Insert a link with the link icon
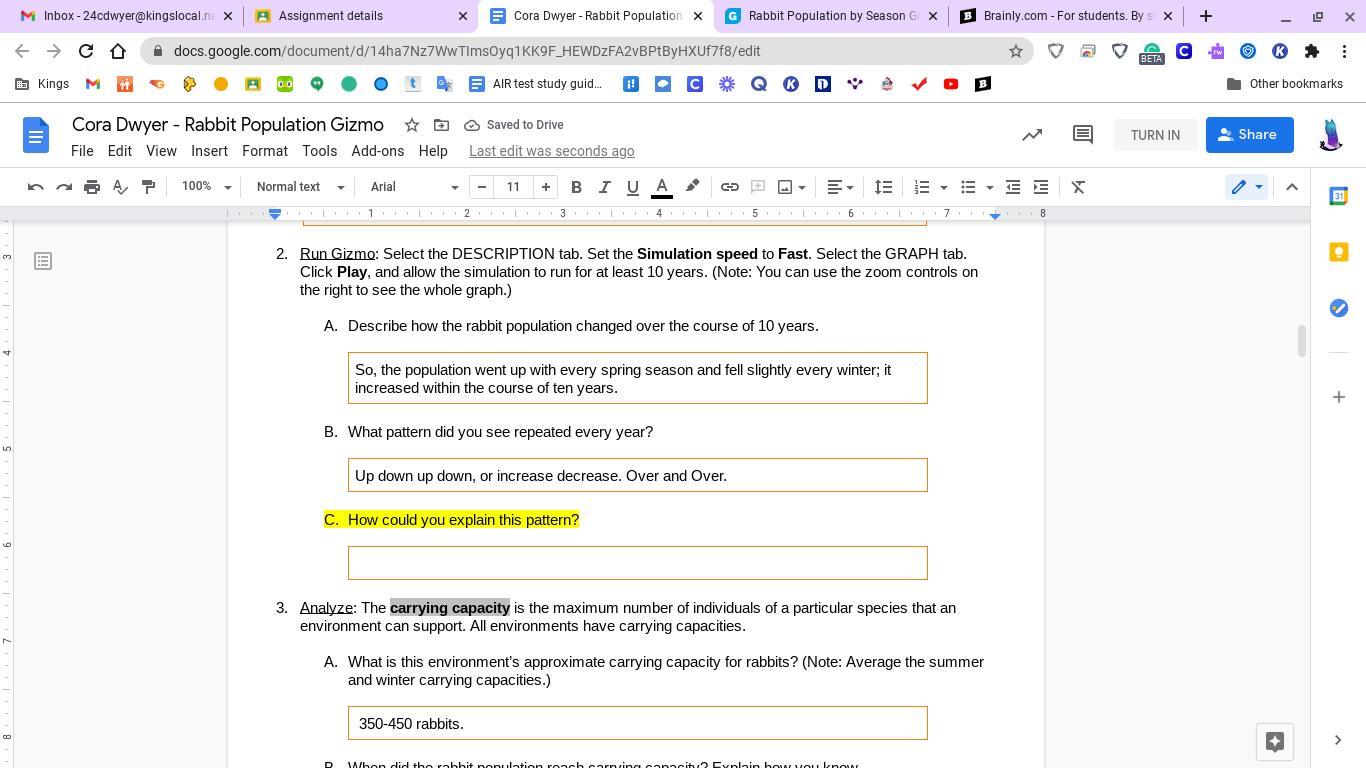1366x768 pixels. point(730,187)
